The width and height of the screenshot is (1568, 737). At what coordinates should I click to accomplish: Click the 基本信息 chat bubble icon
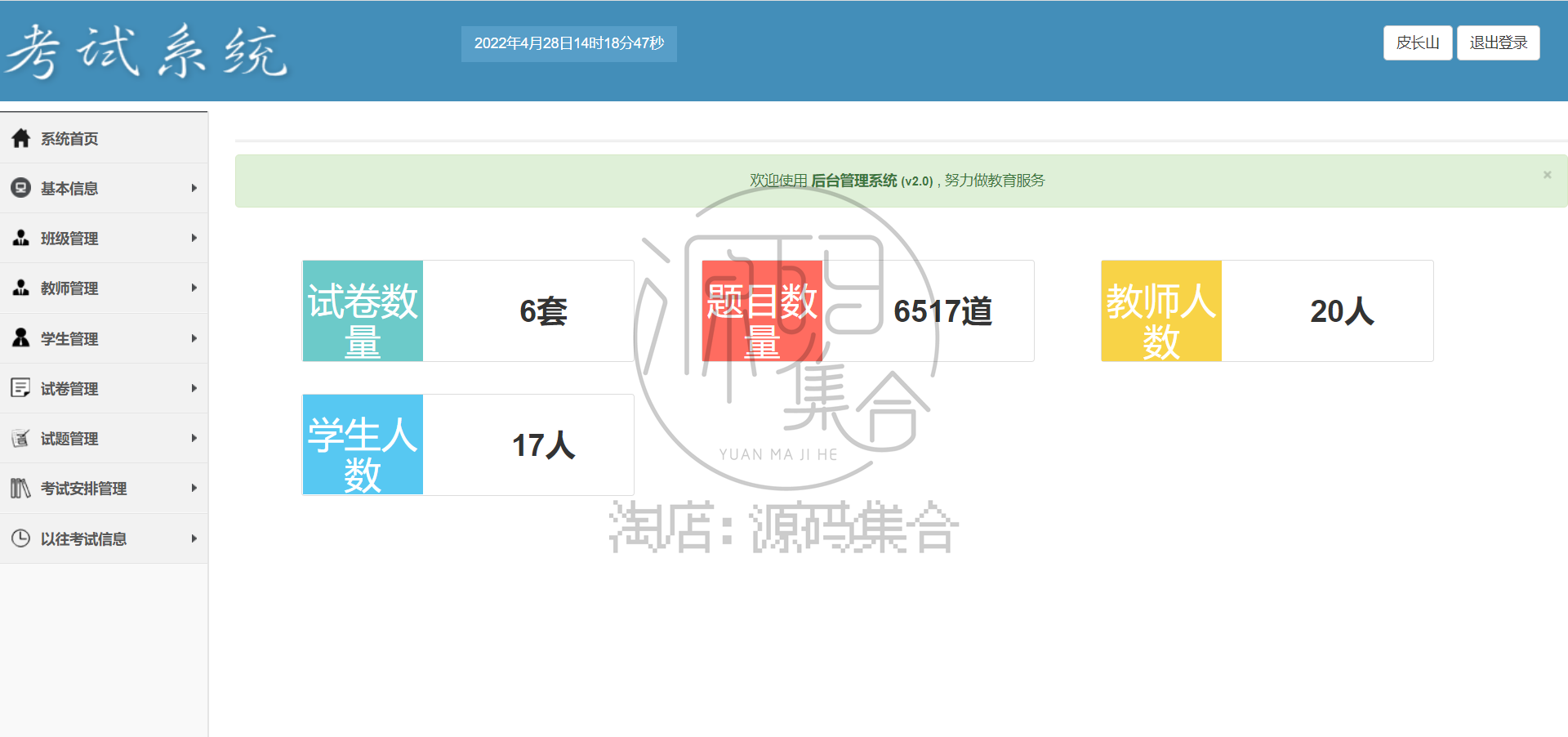(21, 188)
